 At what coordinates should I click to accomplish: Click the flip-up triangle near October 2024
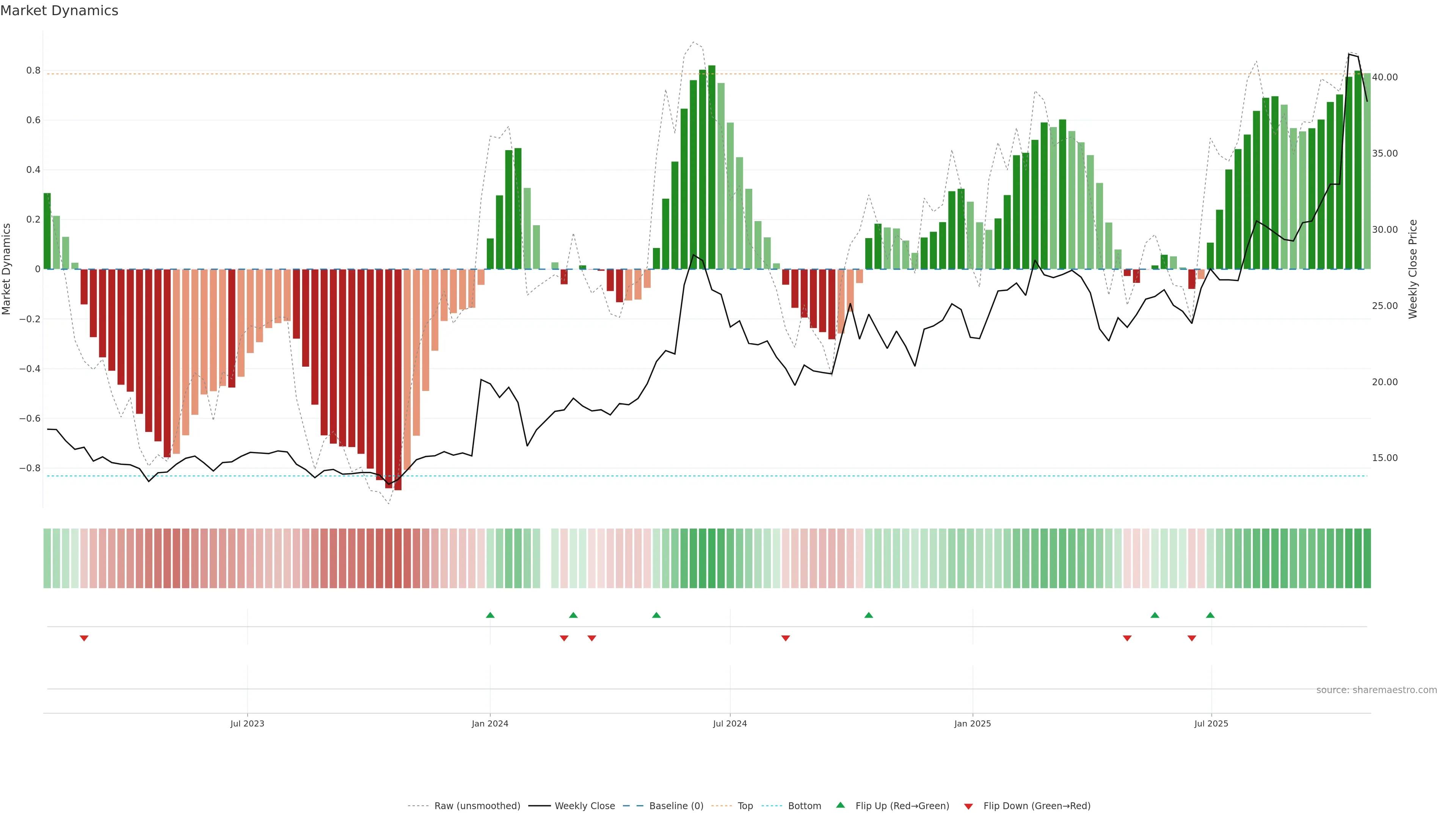pyautogui.click(x=869, y=615)
